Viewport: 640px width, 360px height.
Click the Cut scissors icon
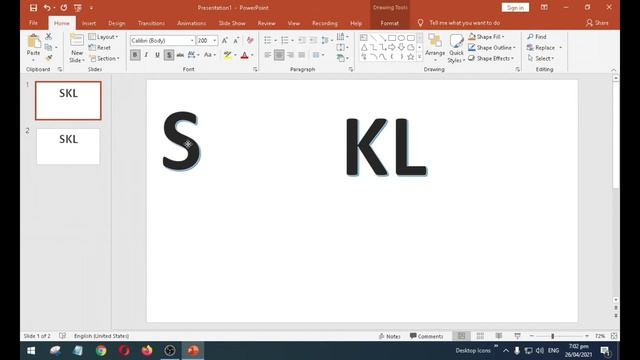click(49, 36)
